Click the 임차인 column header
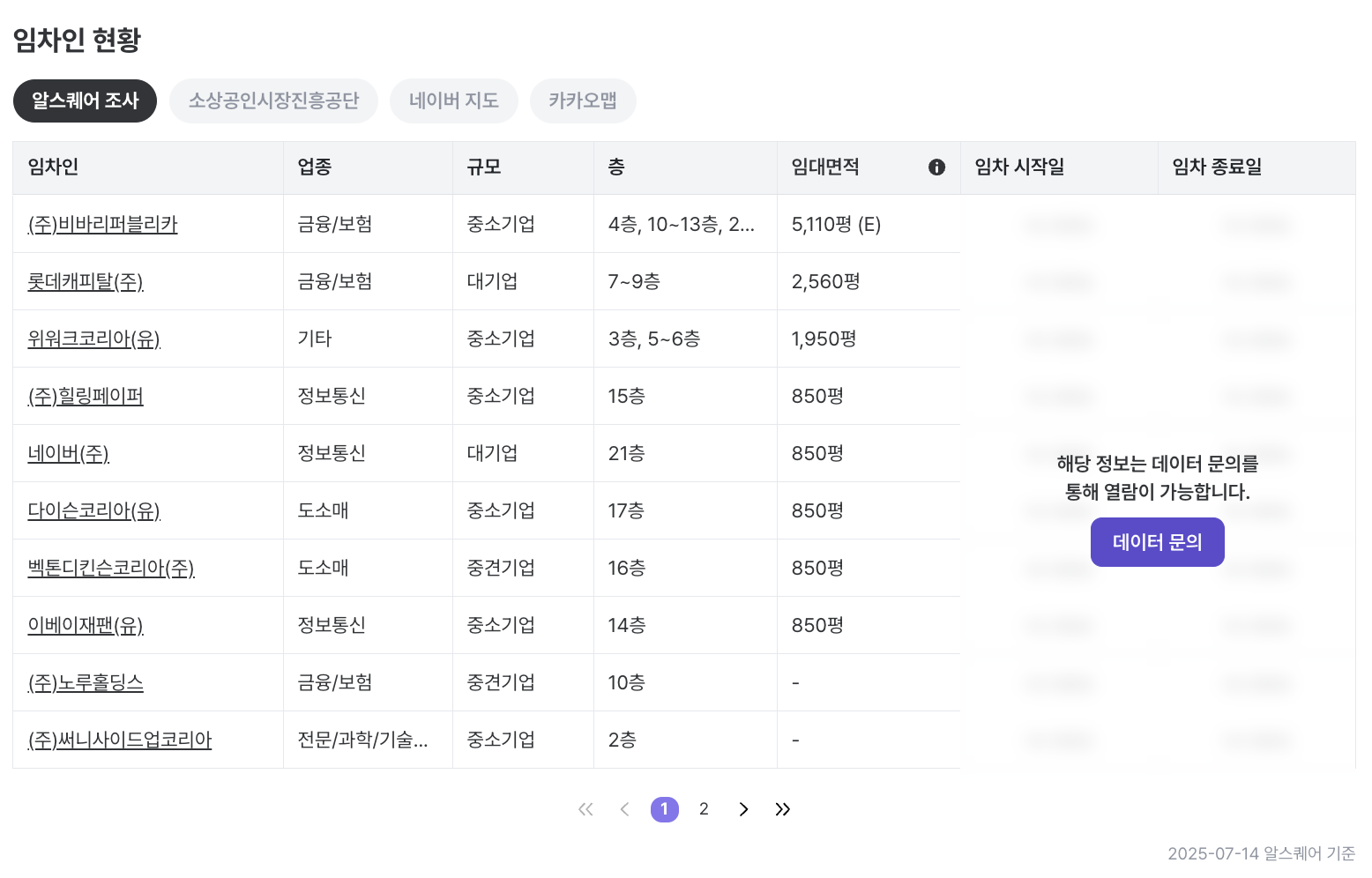The height and width of the screenshot is (878, 1372). (53, 167)
